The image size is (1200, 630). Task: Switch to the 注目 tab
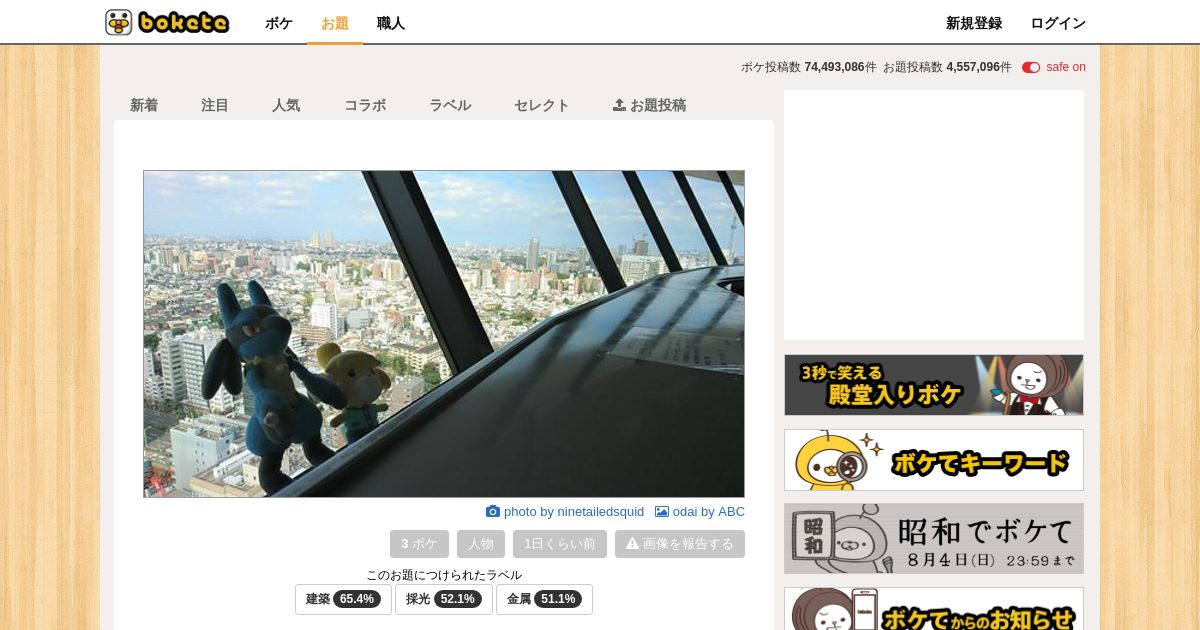pos(215,105)
